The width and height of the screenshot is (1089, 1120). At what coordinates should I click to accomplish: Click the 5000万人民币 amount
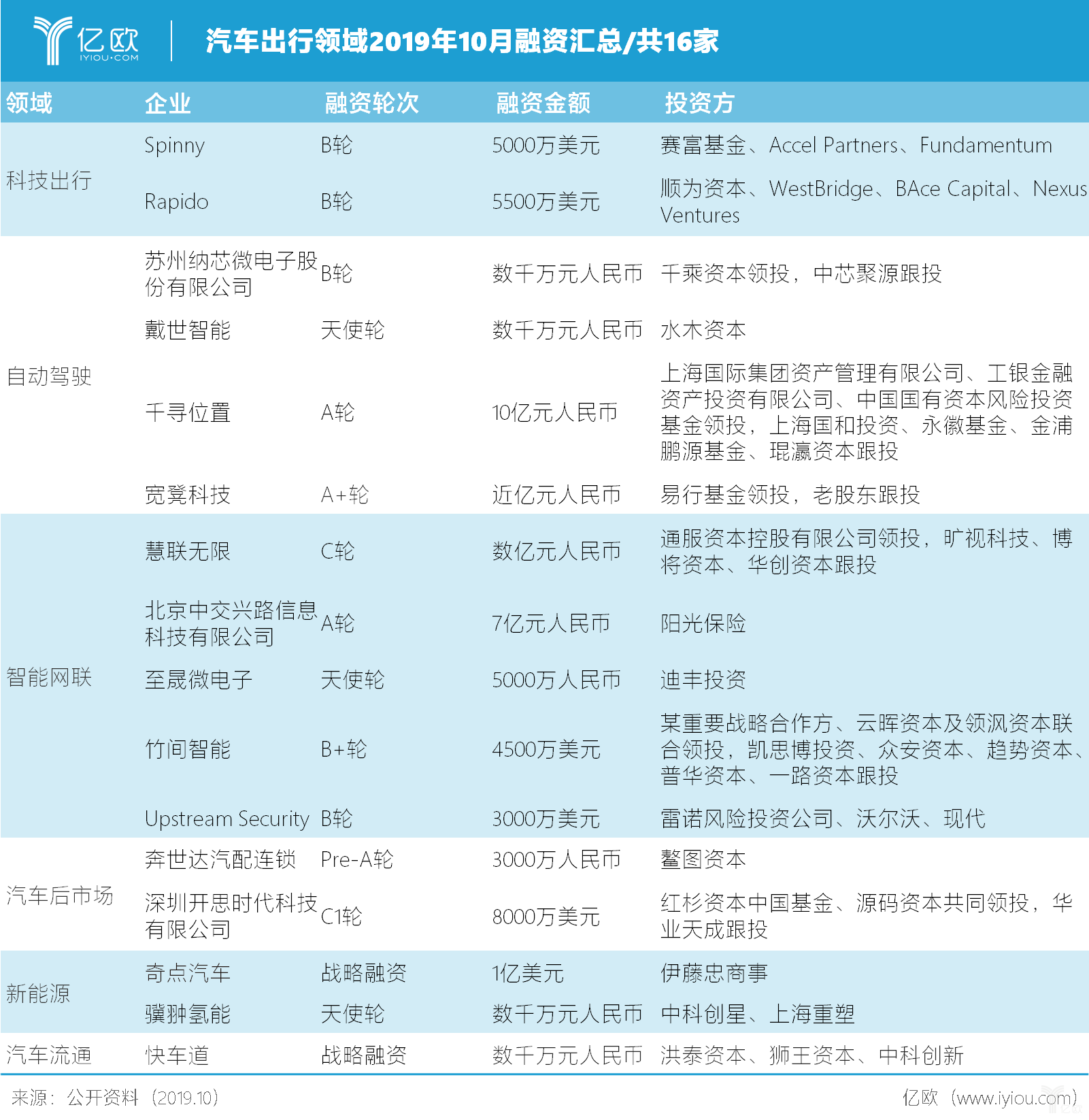point(556,680)
